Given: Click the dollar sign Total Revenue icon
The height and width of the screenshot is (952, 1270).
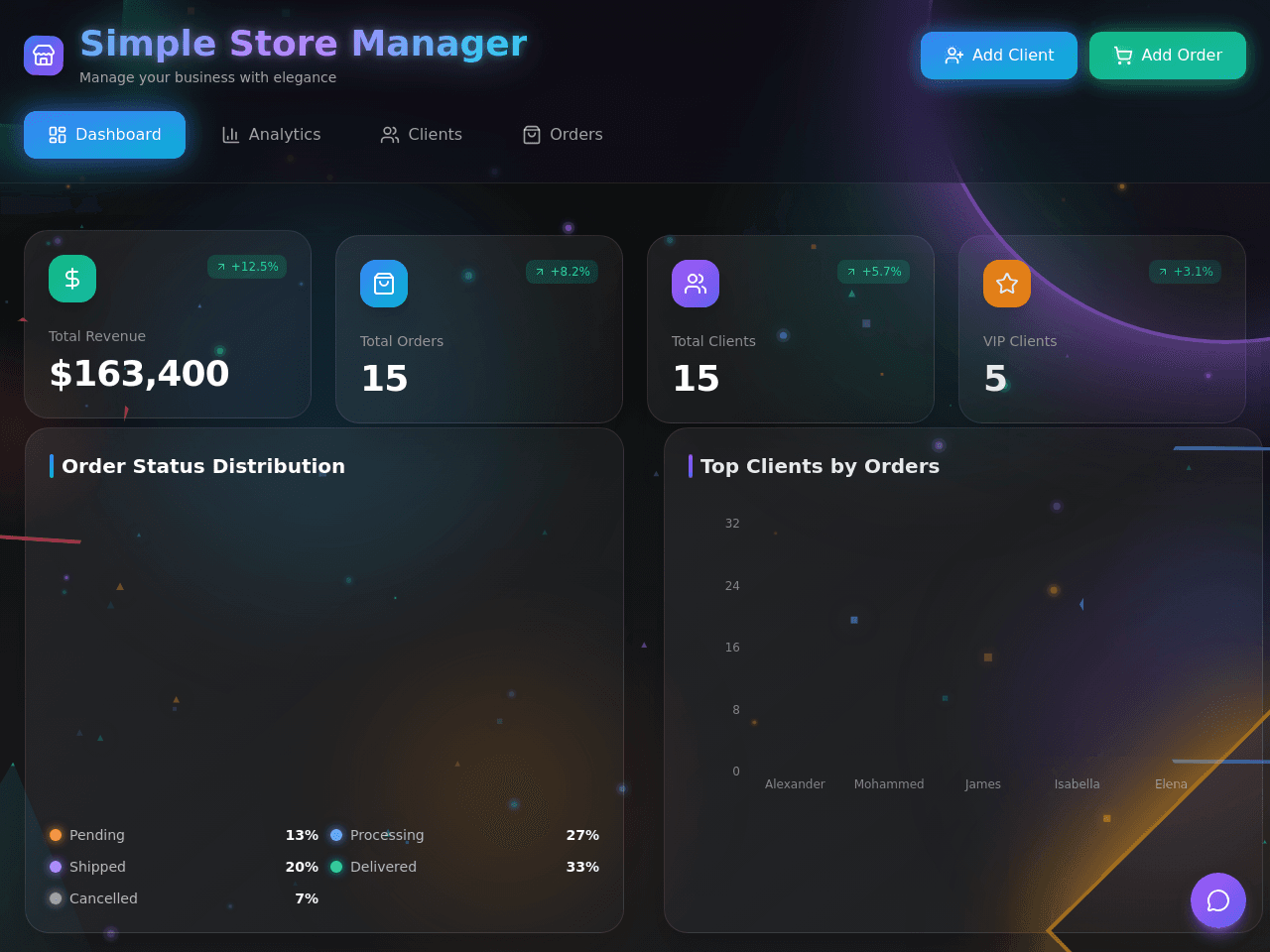Looking at the screenshot, I should (x=72, y=279).
